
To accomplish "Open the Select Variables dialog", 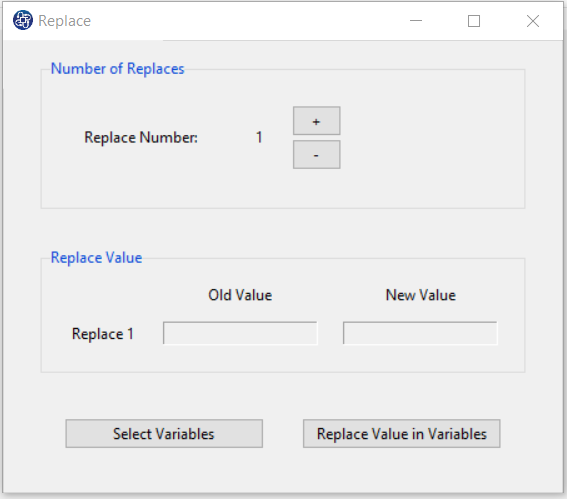I will (x=164, y=434).
